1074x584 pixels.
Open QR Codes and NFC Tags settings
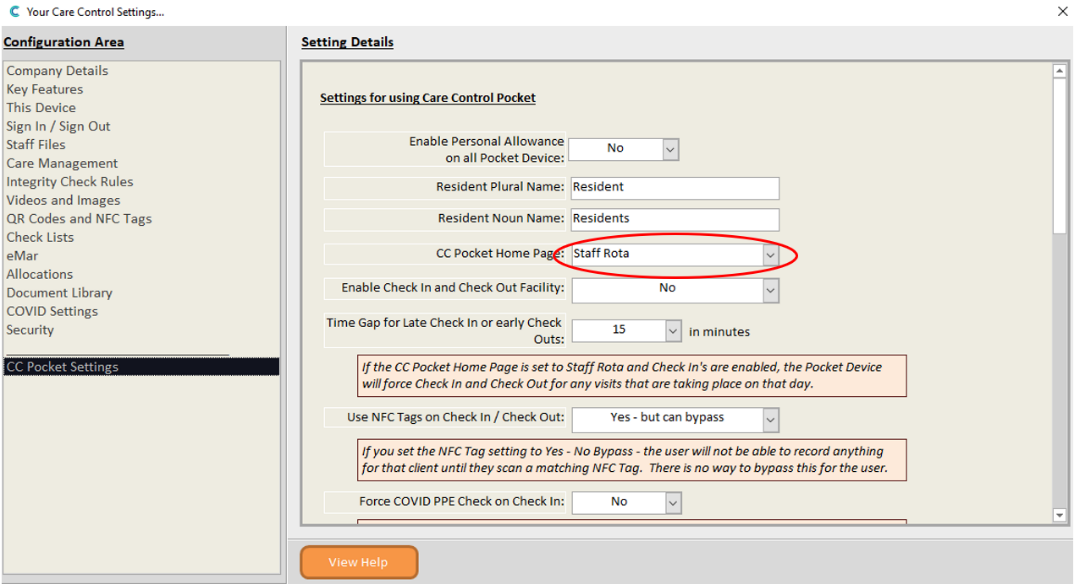point(79,219)
